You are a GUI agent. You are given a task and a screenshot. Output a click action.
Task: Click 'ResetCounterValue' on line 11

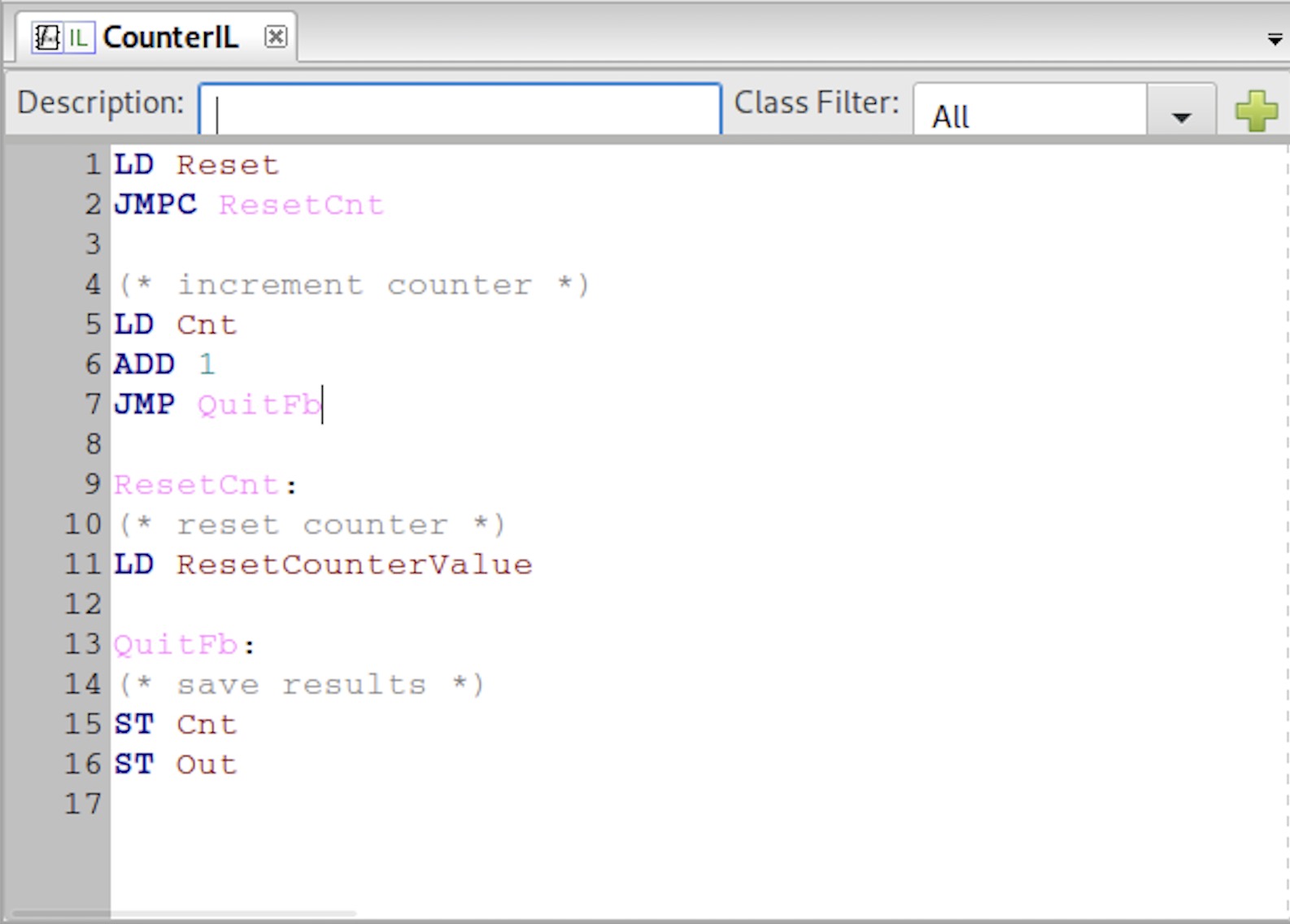pyautogui.click(x=355, y=564)
